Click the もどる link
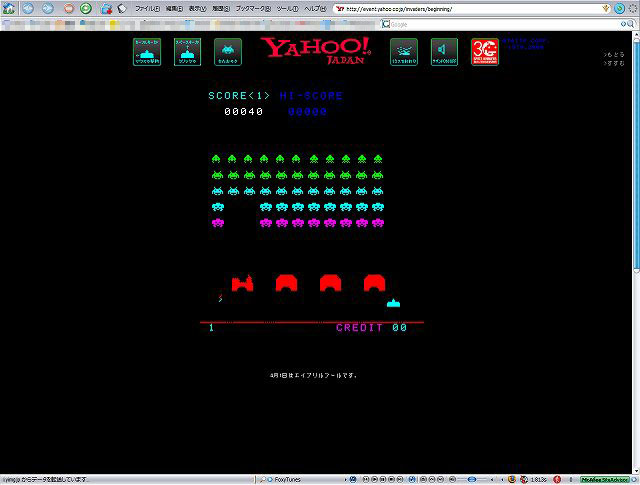The height and width of the screenshot is (485, 640). (614, 54)
